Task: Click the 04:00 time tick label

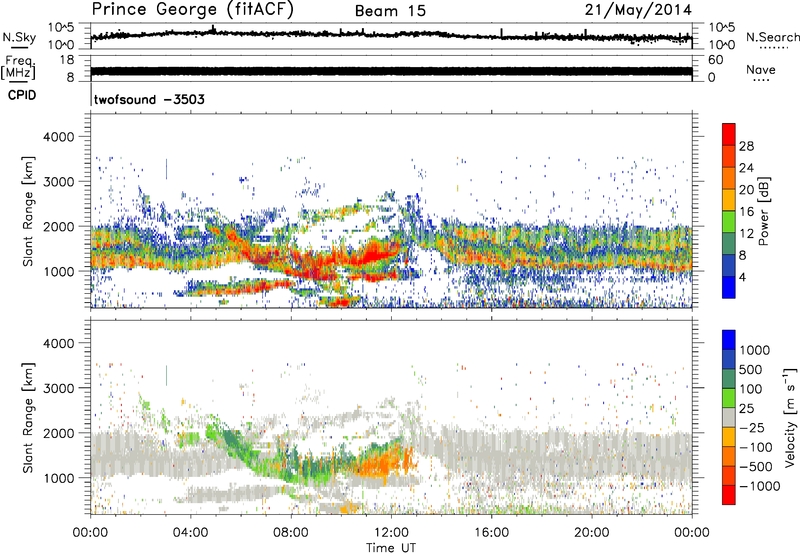Action: point(190,533)
